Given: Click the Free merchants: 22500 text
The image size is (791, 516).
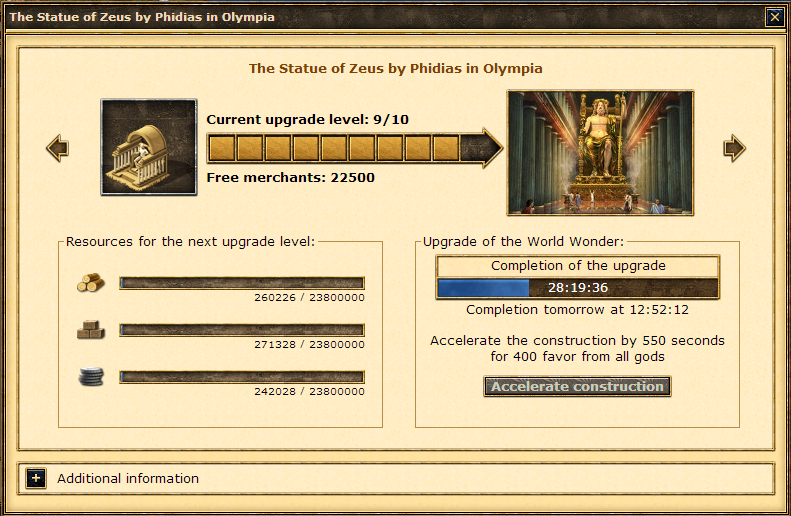Looking at the screenshot, I should [x=291, y=178].
